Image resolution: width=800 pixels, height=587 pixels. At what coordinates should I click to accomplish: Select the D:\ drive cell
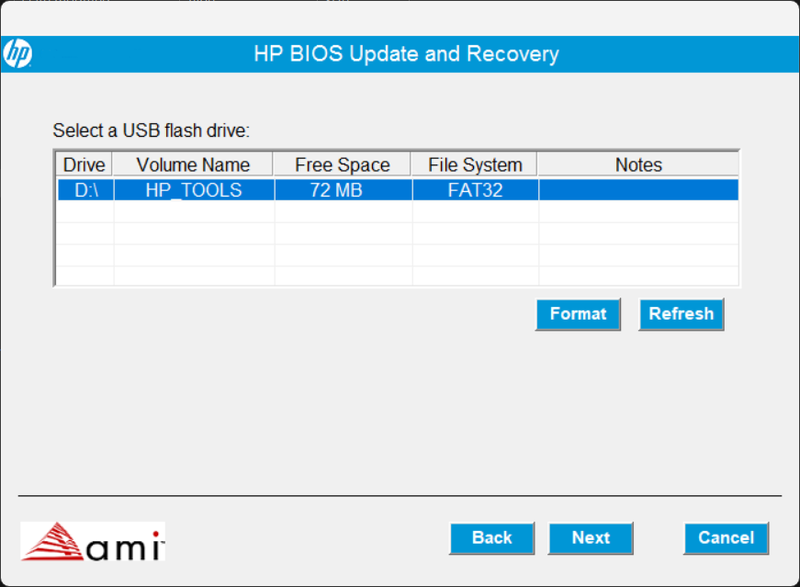86,190
